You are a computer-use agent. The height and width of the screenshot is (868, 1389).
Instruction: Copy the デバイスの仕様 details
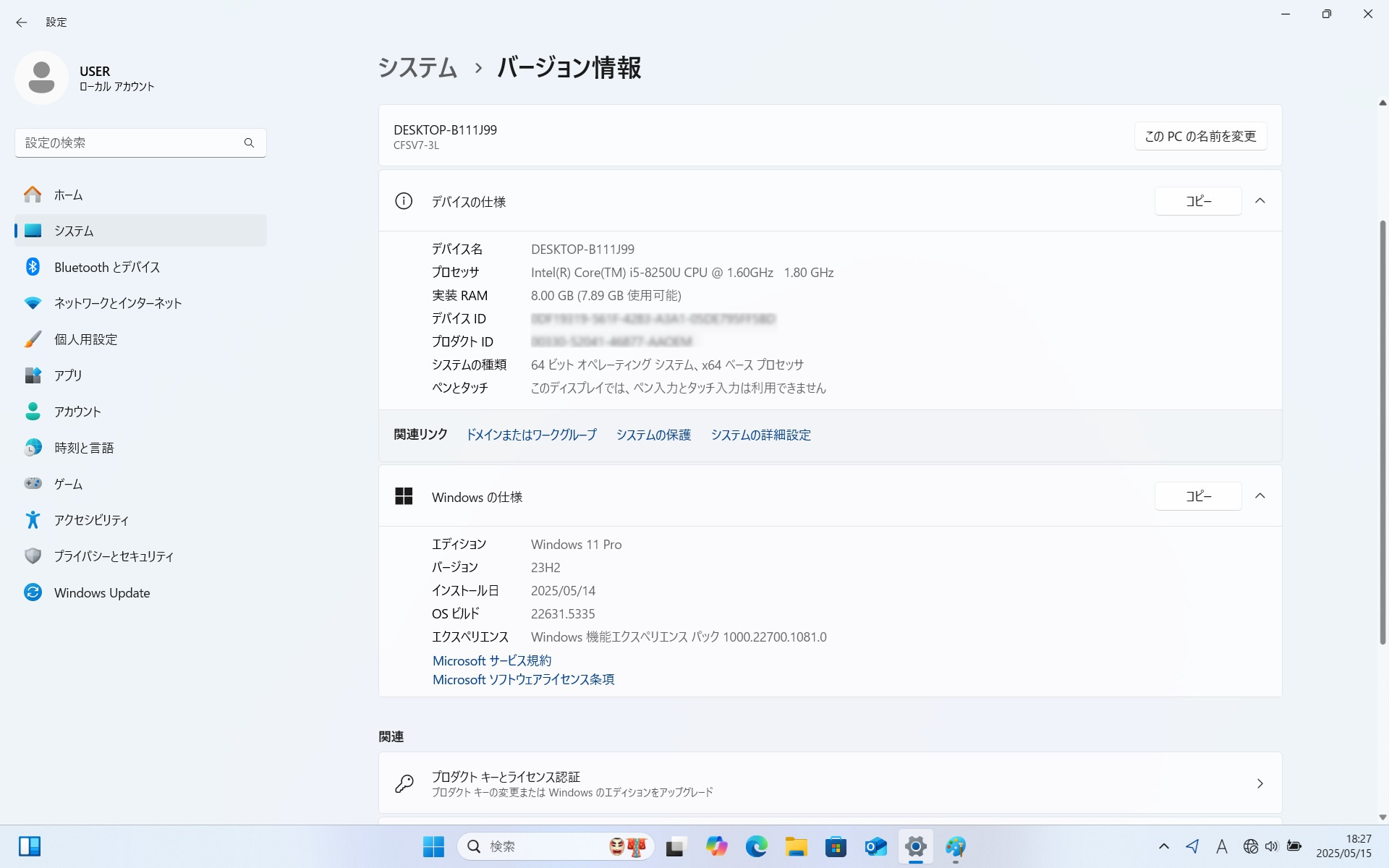1198,201
